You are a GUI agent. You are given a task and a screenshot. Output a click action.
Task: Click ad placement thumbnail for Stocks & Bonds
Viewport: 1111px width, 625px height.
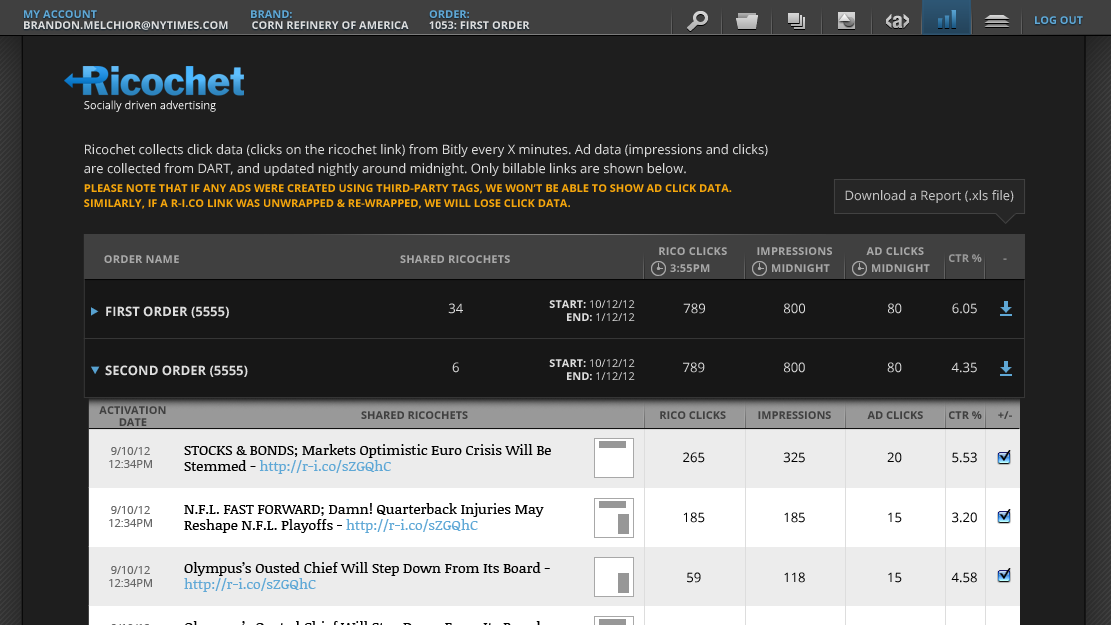tap(614, 458)
